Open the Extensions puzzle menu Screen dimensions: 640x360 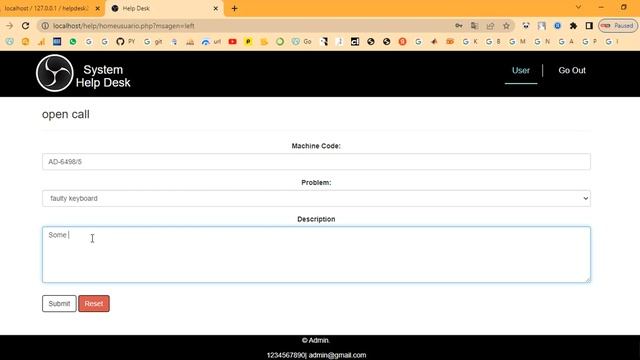pyautogui.click(x=573, y=26)
